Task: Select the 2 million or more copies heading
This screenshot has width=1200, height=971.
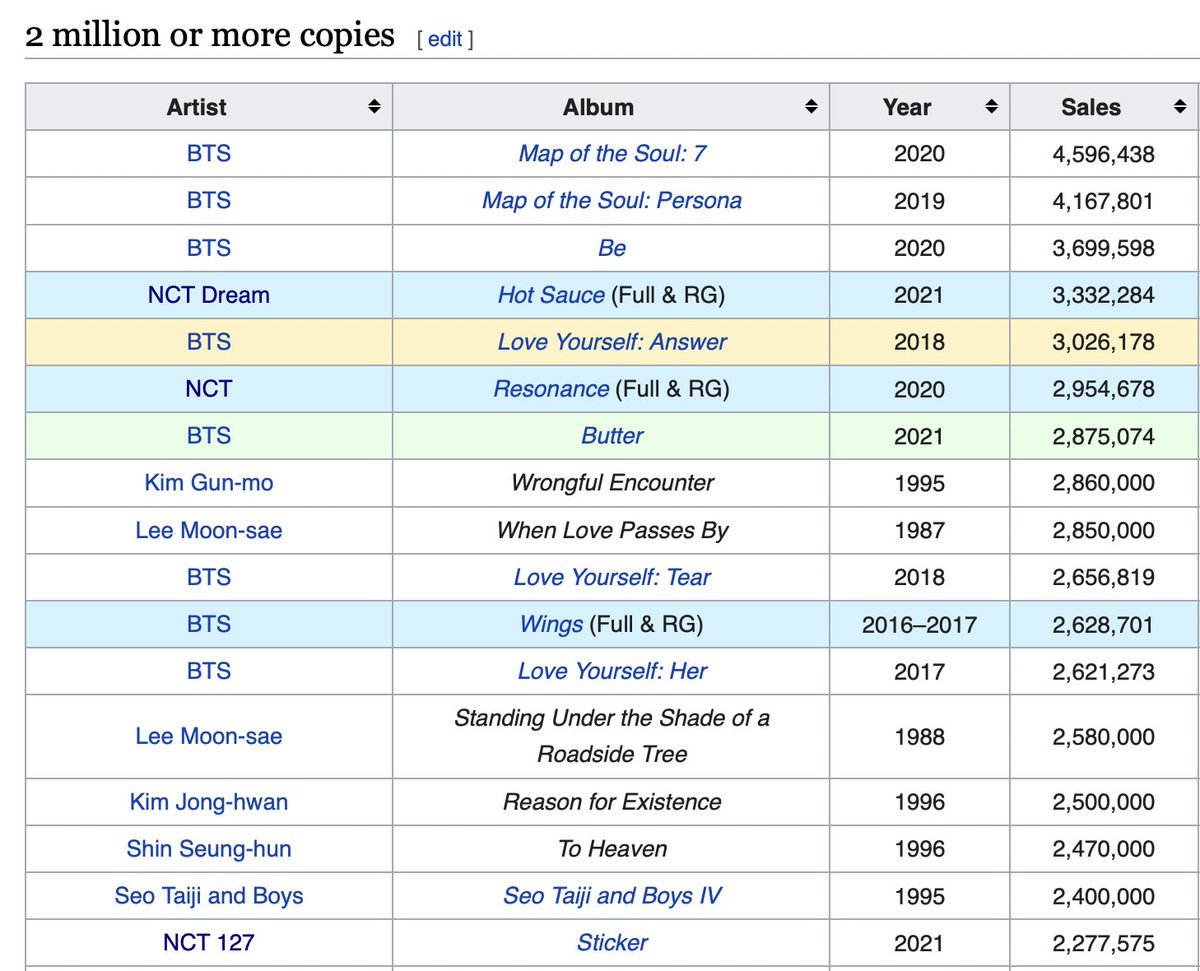Action: 210,36
